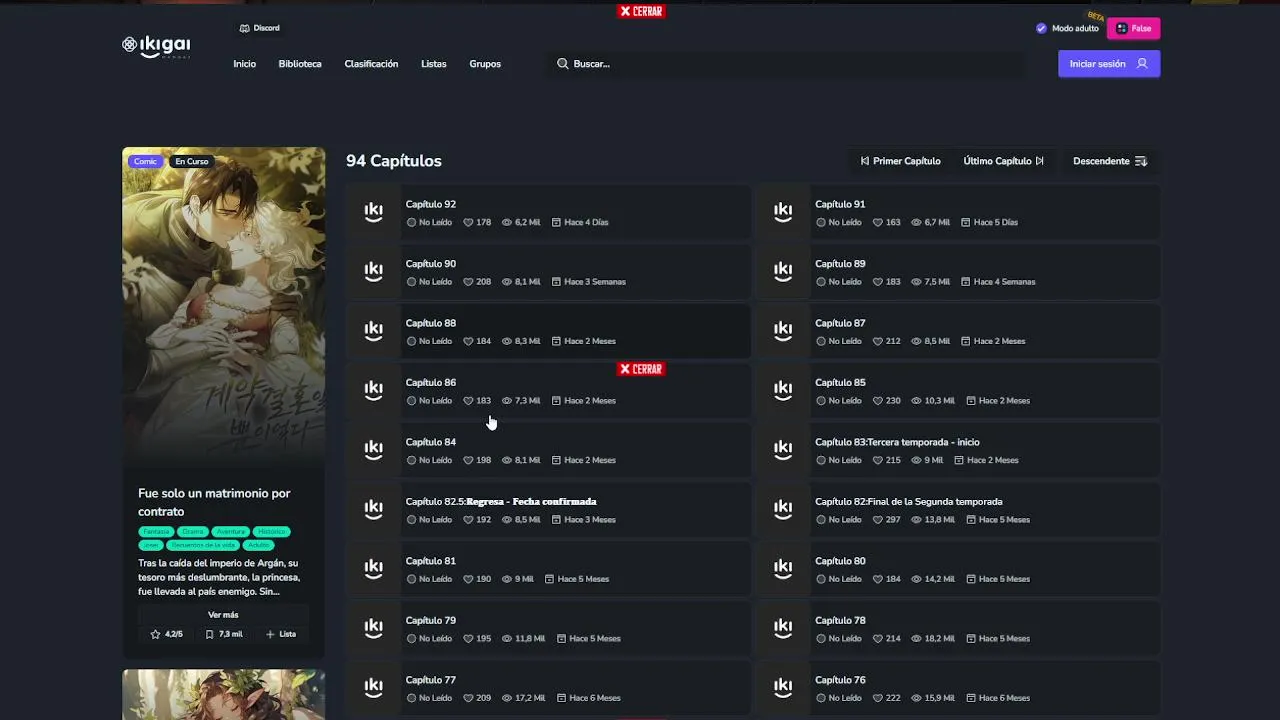Image resolution: width=1280 pixels, height=720 pixels.
Task: Expand description with Ver más
Action: 223,615
